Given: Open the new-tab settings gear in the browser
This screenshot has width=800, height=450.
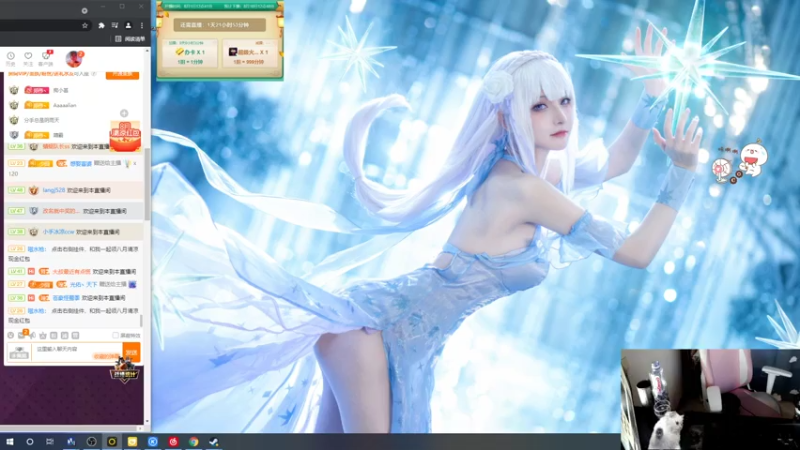Looking at the screenshot, I should [85, 11].
